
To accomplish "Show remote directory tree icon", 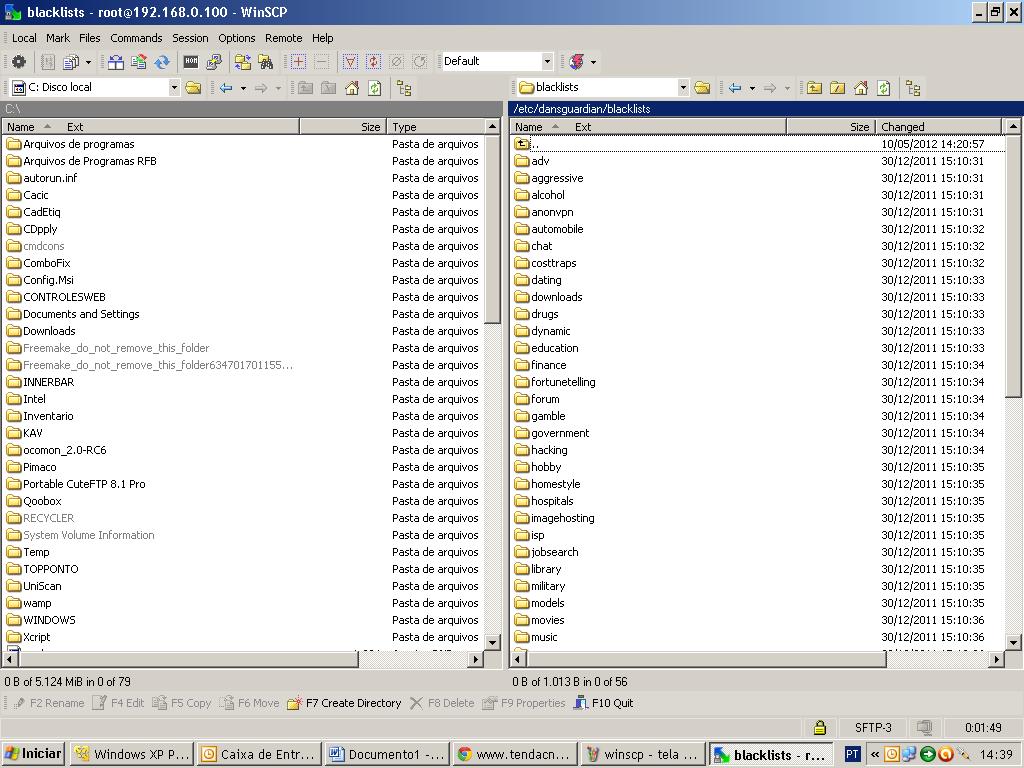I will pyautogui.click(x=913, y=88).
